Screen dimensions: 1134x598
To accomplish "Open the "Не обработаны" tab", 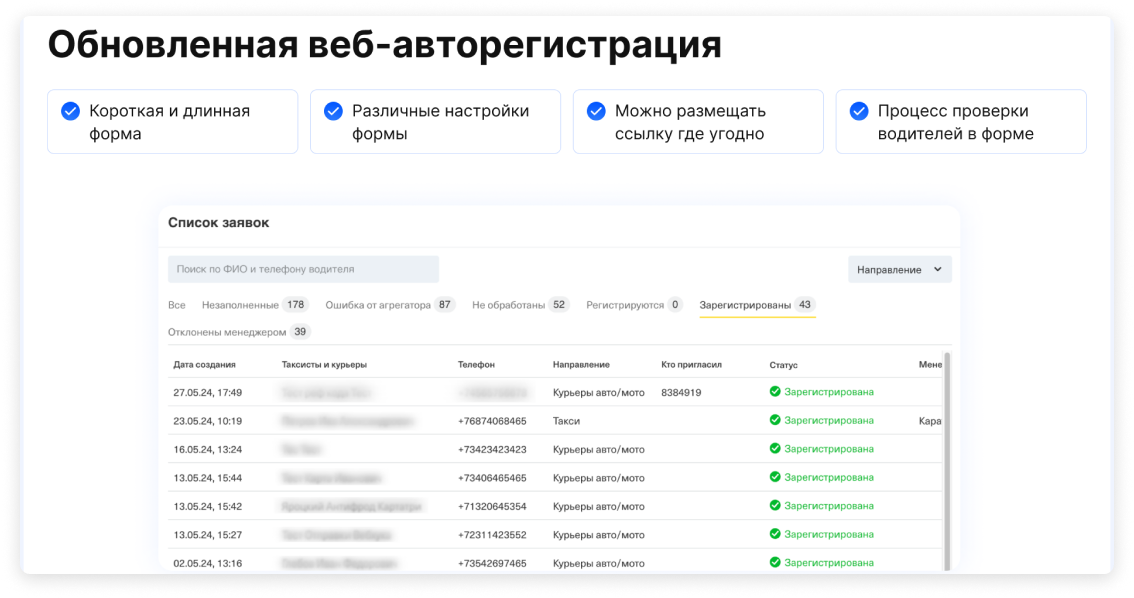I will pos(508,305).
